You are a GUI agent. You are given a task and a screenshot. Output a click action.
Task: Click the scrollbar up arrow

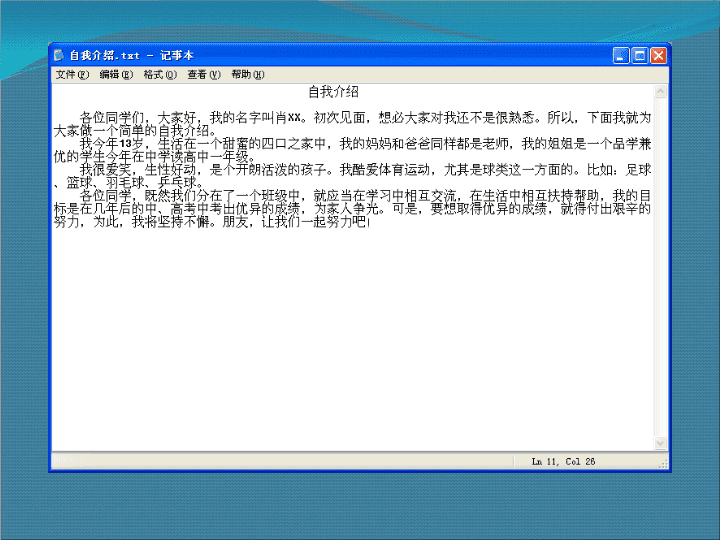pos(660,91)
